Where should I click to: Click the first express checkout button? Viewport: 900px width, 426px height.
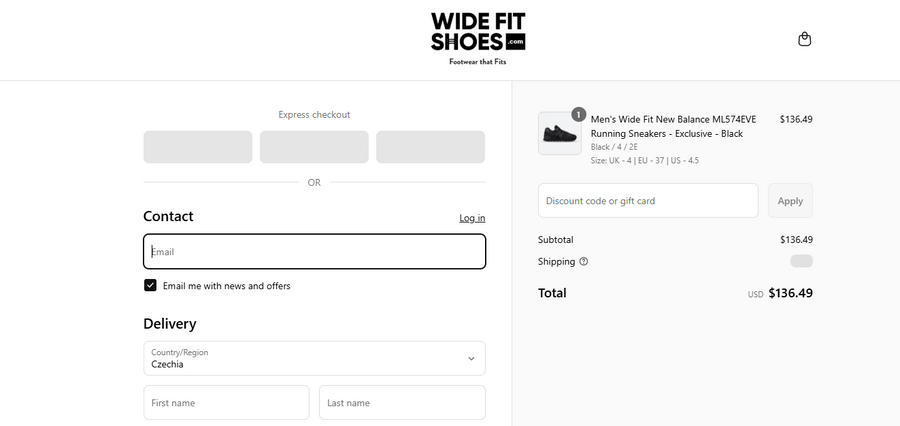tap(198, 147)
